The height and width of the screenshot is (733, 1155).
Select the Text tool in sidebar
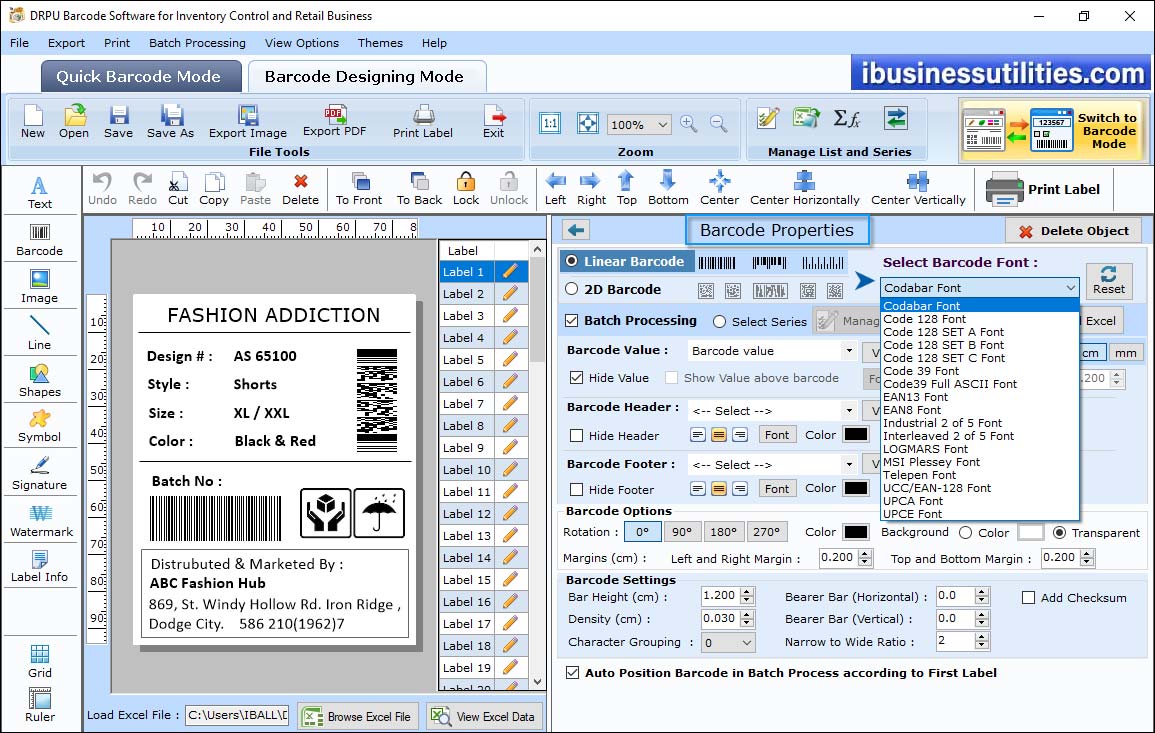[x=40, y=192]
